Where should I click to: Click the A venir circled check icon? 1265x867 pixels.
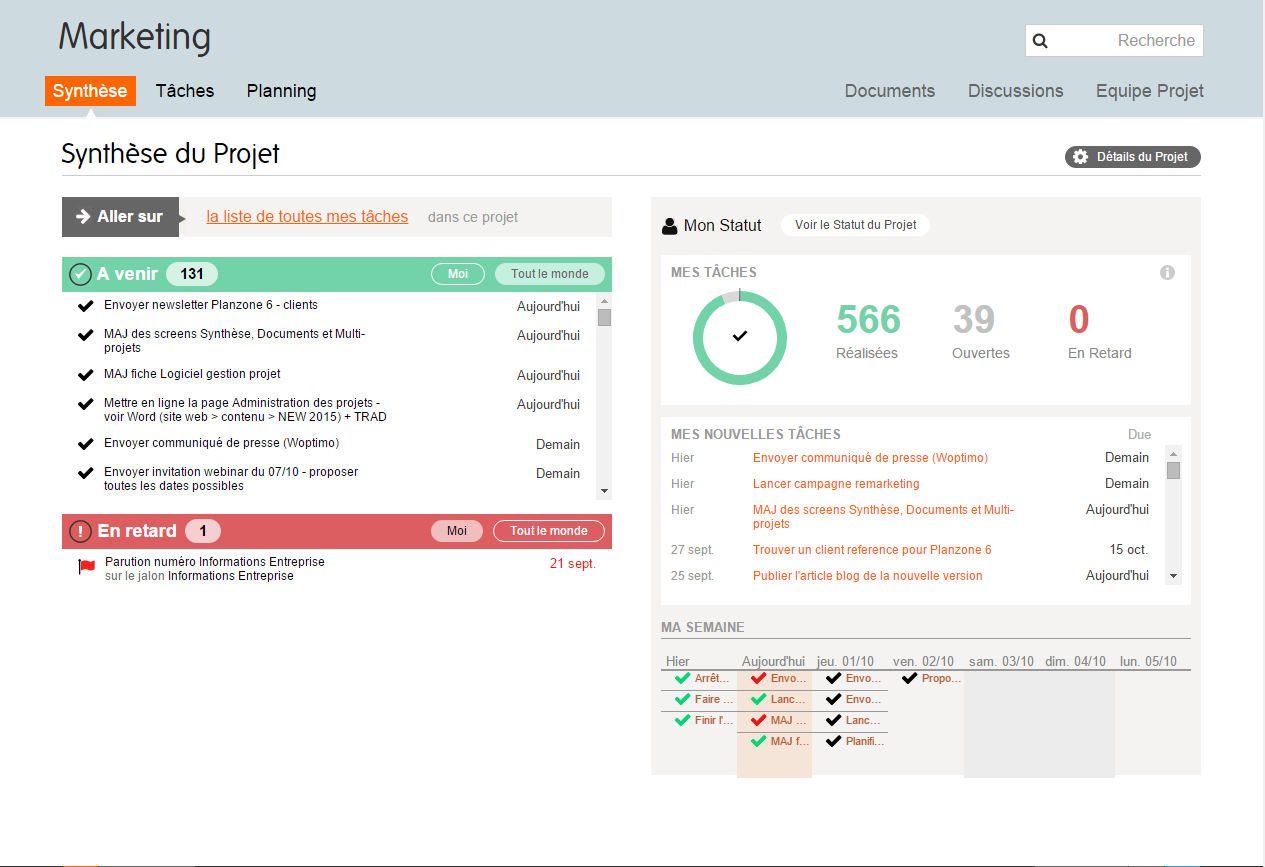[80, 274]
